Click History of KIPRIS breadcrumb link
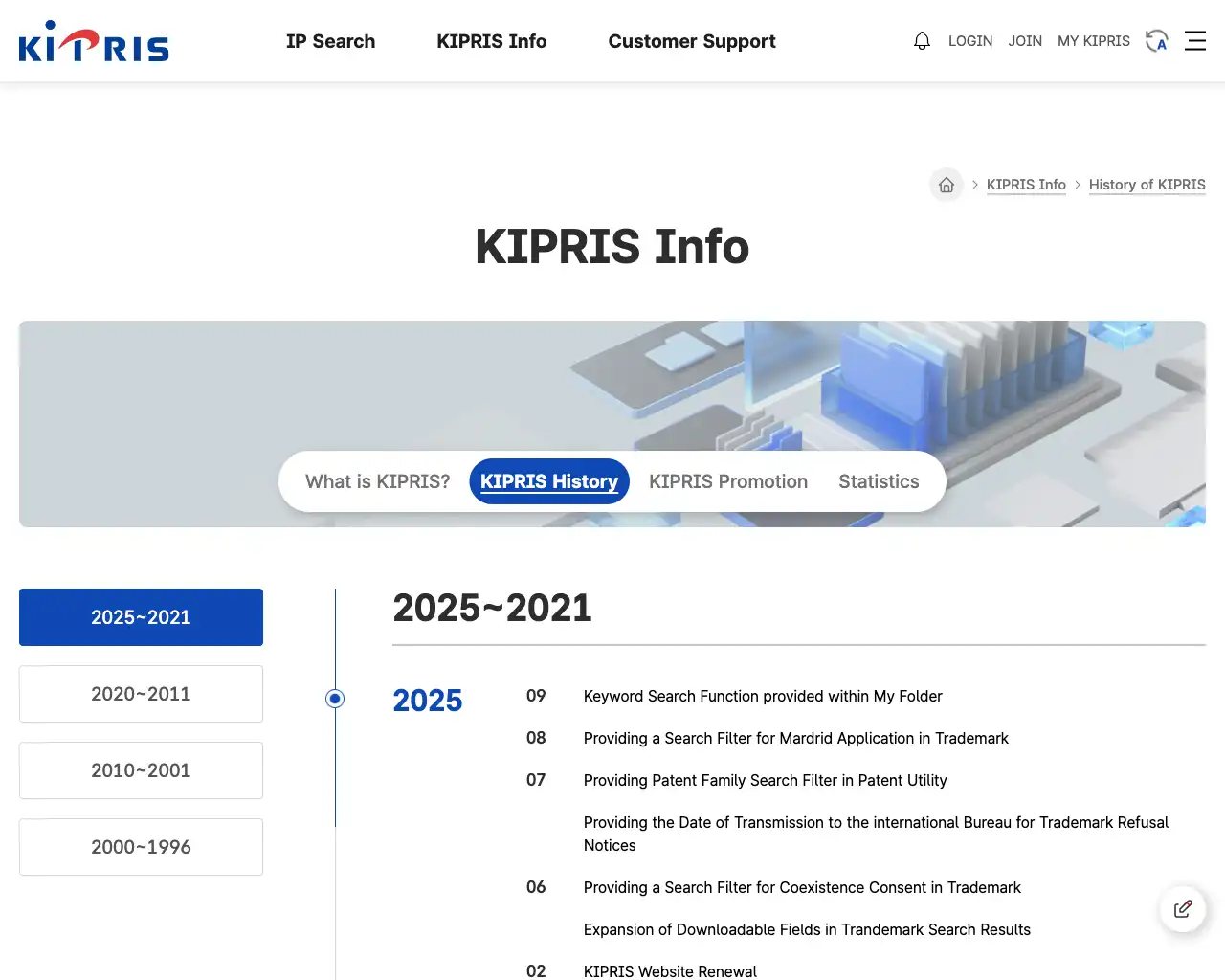 coord(1147,185)
